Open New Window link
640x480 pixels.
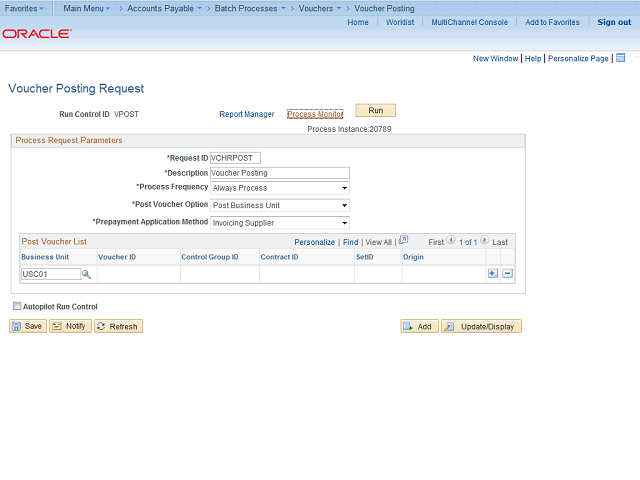tap(496, 58)
